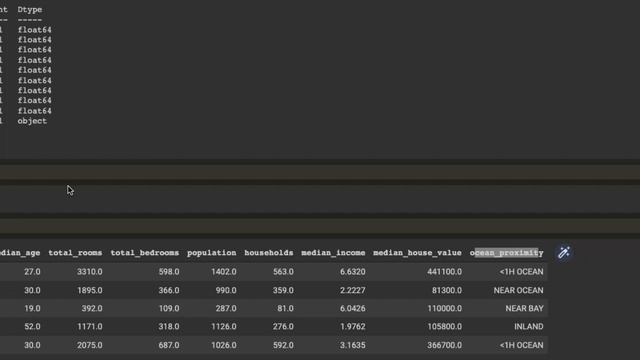This screenshot has height=360, width=640.
Task: Select median income value 3.1635
Action: 353,345
